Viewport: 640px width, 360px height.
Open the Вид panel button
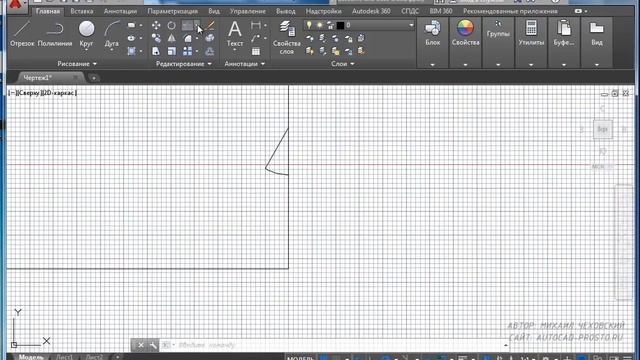point(596,33)
